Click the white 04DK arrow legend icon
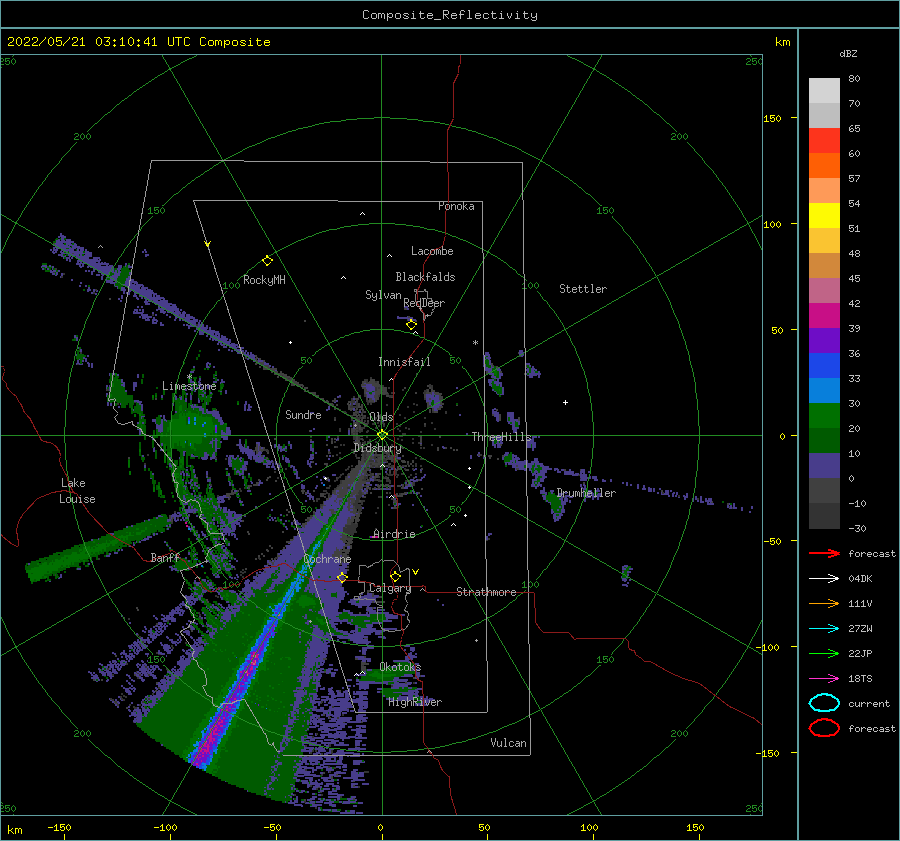 point(824,578)
